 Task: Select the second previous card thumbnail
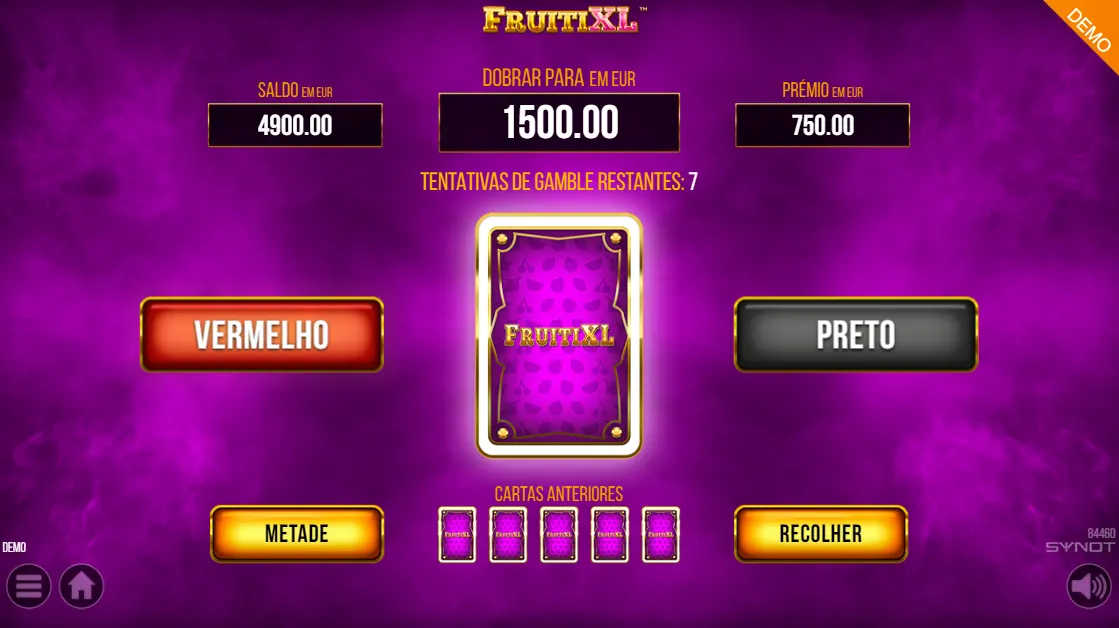coord(508,535)
